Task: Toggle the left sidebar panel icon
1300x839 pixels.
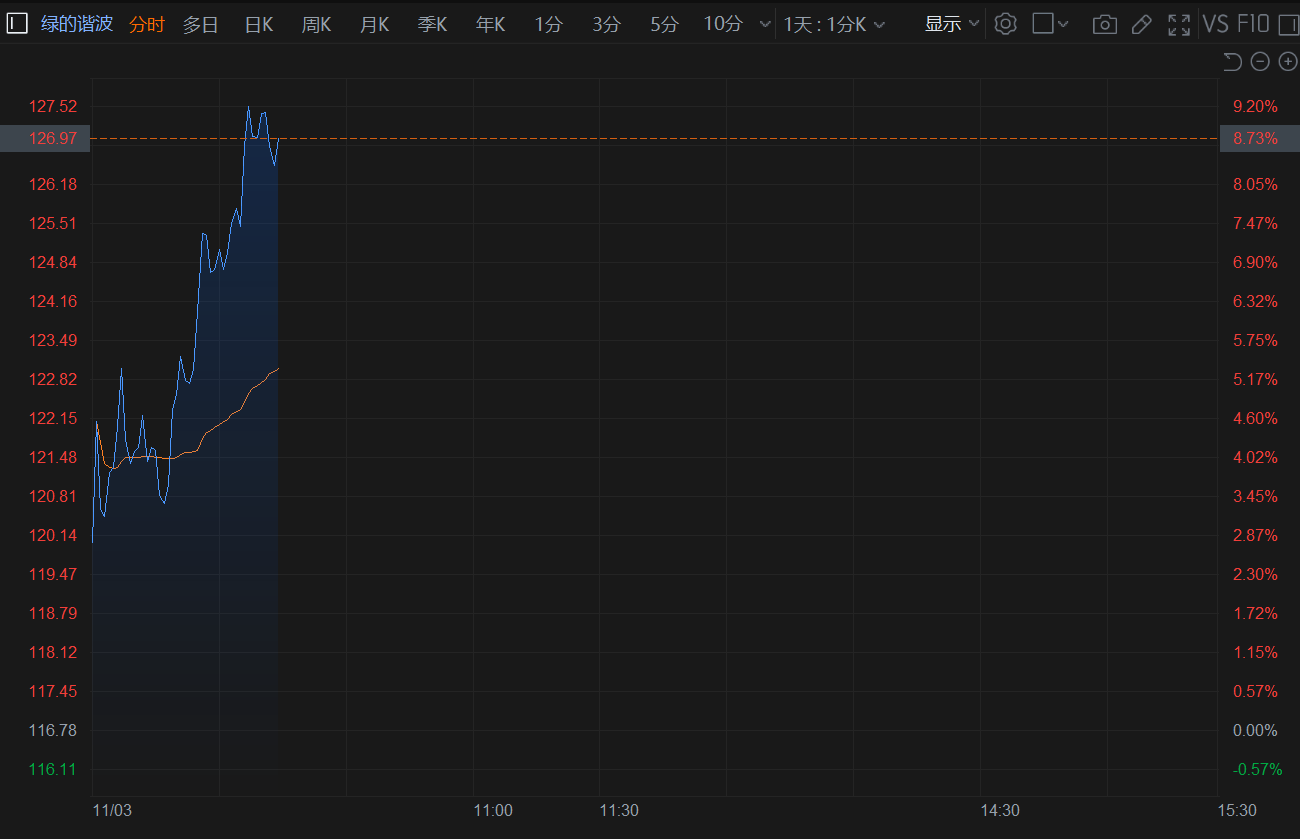Action: coord(17,24)
